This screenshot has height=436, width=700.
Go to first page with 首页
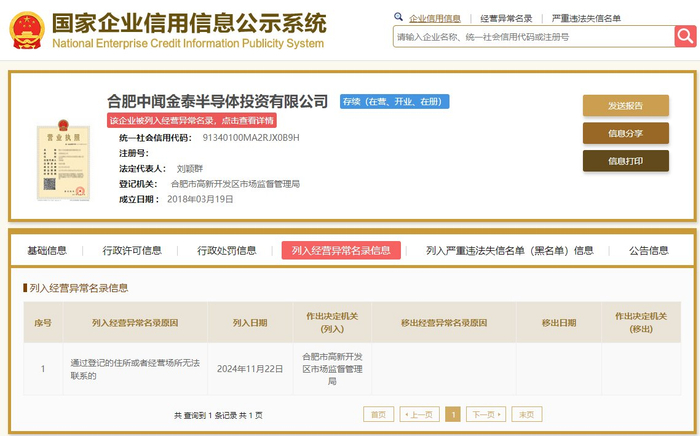pyautogui.click(x=379, y=414)
